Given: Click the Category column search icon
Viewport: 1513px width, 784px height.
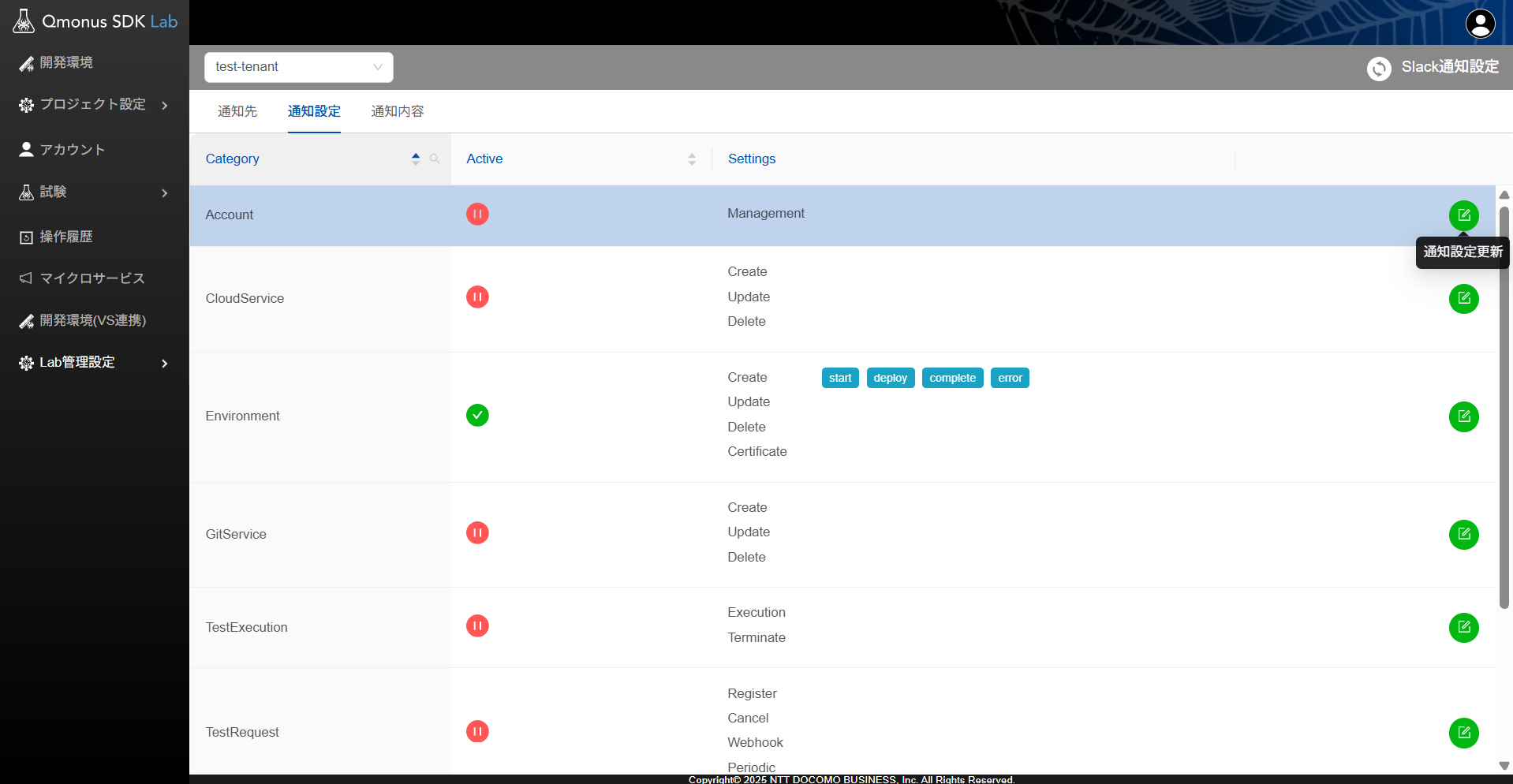Looking at the screenshot, I should click(x=435, y=159).
